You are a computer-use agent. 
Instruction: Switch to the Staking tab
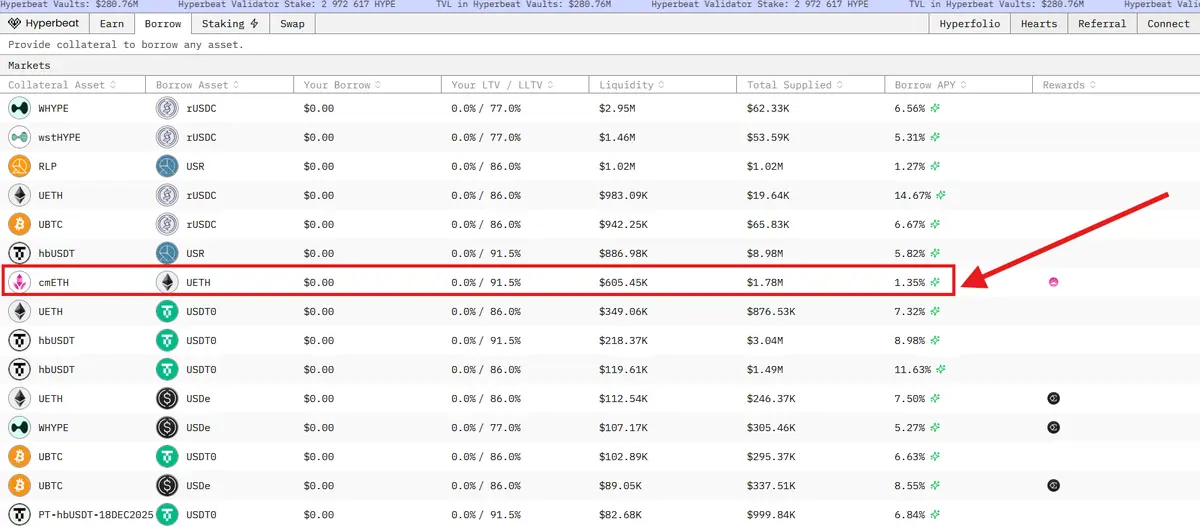230,24
